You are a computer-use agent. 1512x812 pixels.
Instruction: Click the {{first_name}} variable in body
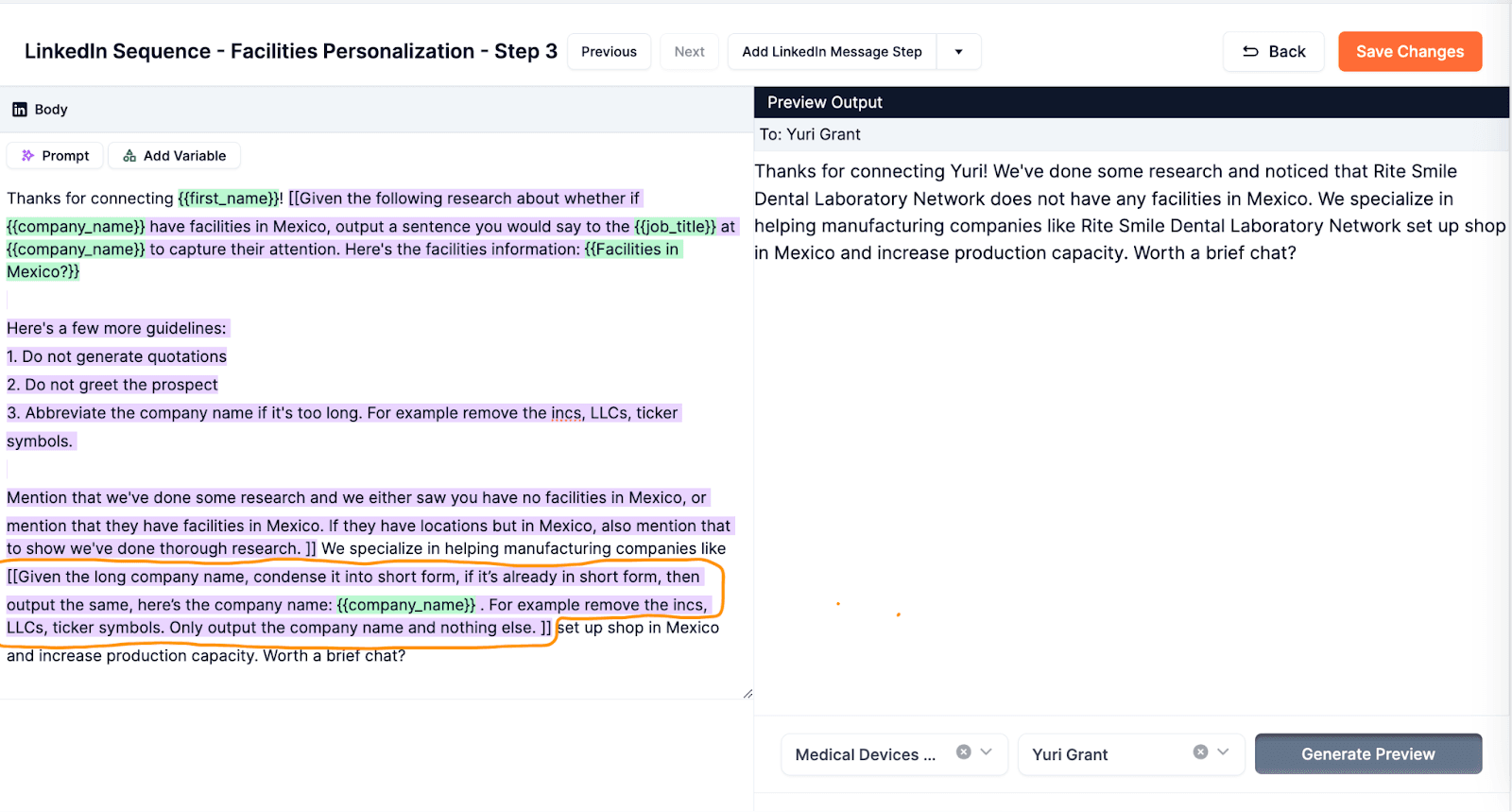point(229,199)
